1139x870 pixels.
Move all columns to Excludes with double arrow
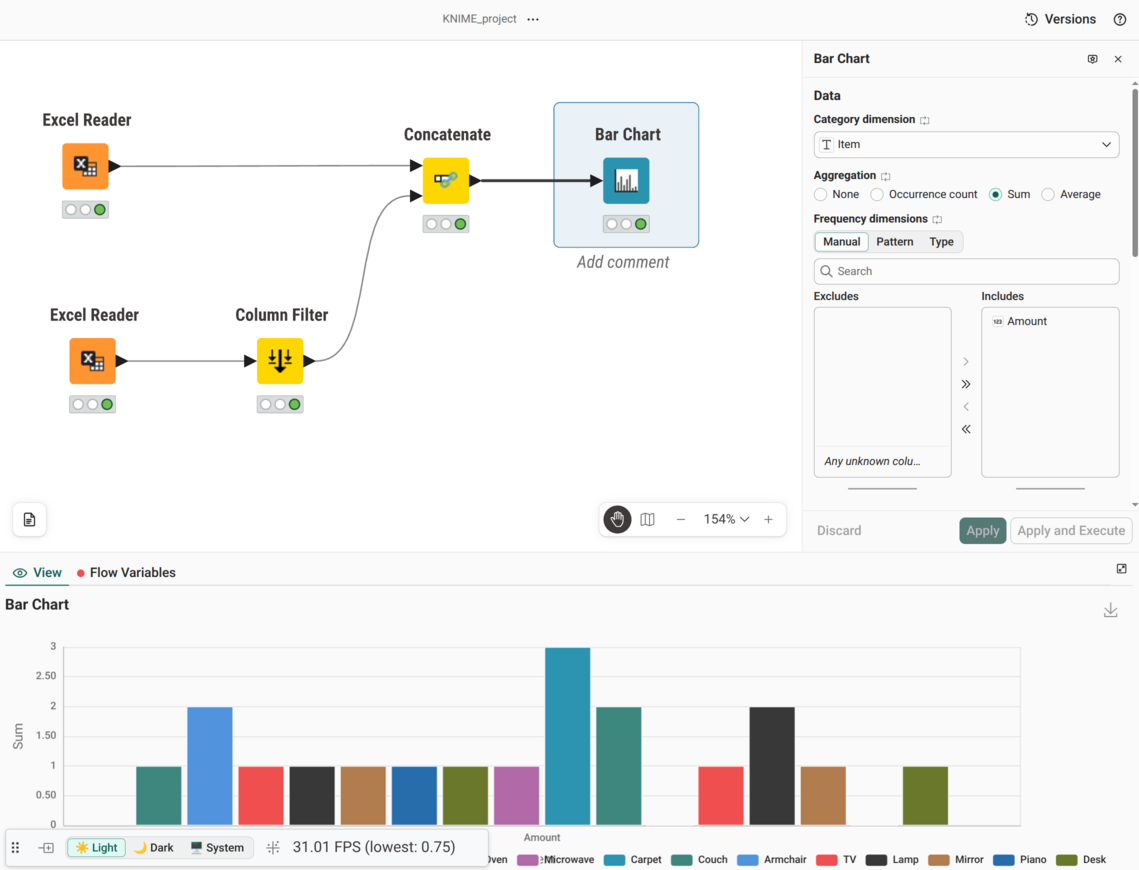pyautogui.click(x=966, y=429)
